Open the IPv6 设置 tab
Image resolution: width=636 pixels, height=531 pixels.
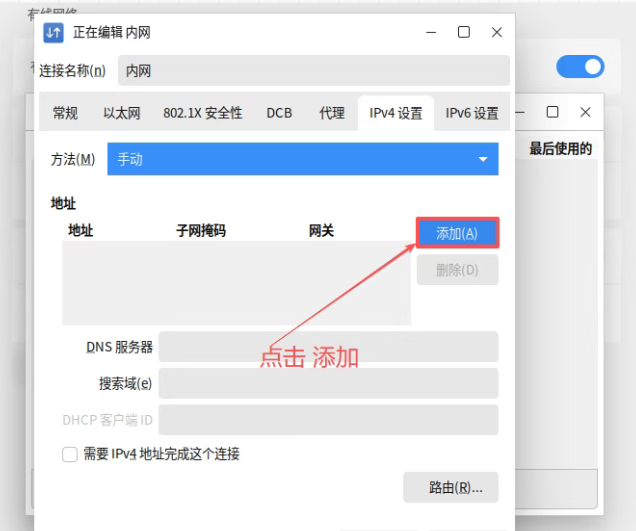(x=472, y=113)
